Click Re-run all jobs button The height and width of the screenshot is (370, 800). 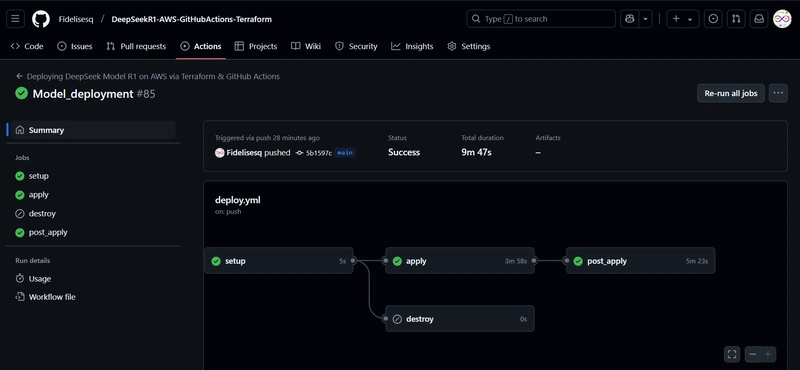point(731,93)
